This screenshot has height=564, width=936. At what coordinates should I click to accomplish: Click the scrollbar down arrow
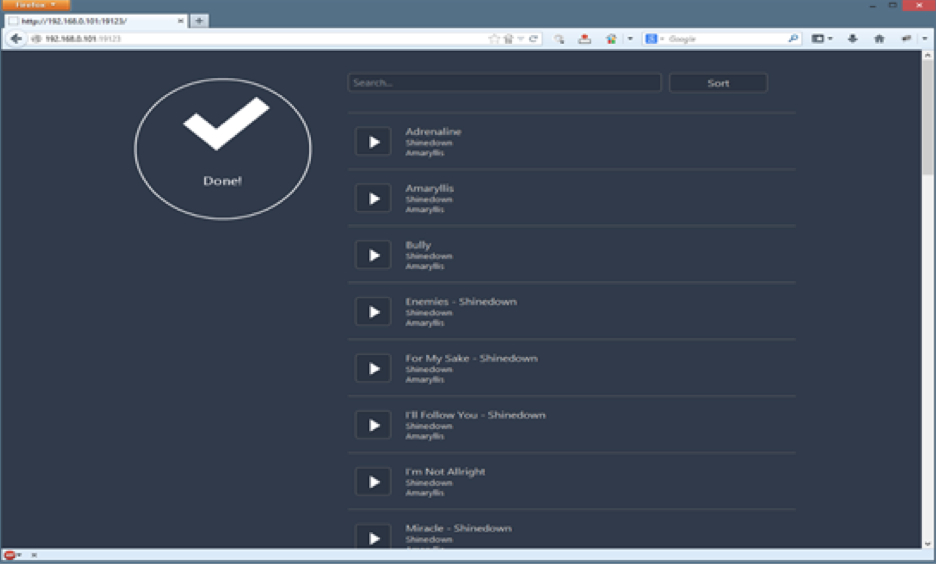[928, 544]
